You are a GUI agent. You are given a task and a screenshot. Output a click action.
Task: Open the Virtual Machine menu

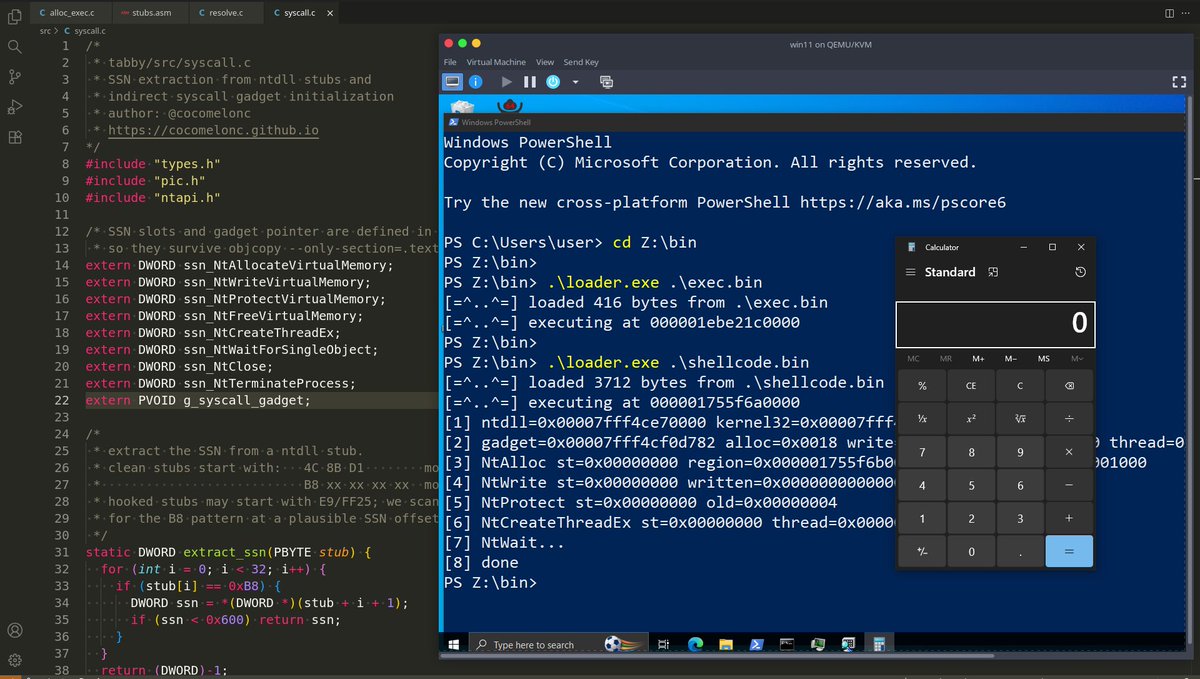pyautogui.click(x=496, y=62)
